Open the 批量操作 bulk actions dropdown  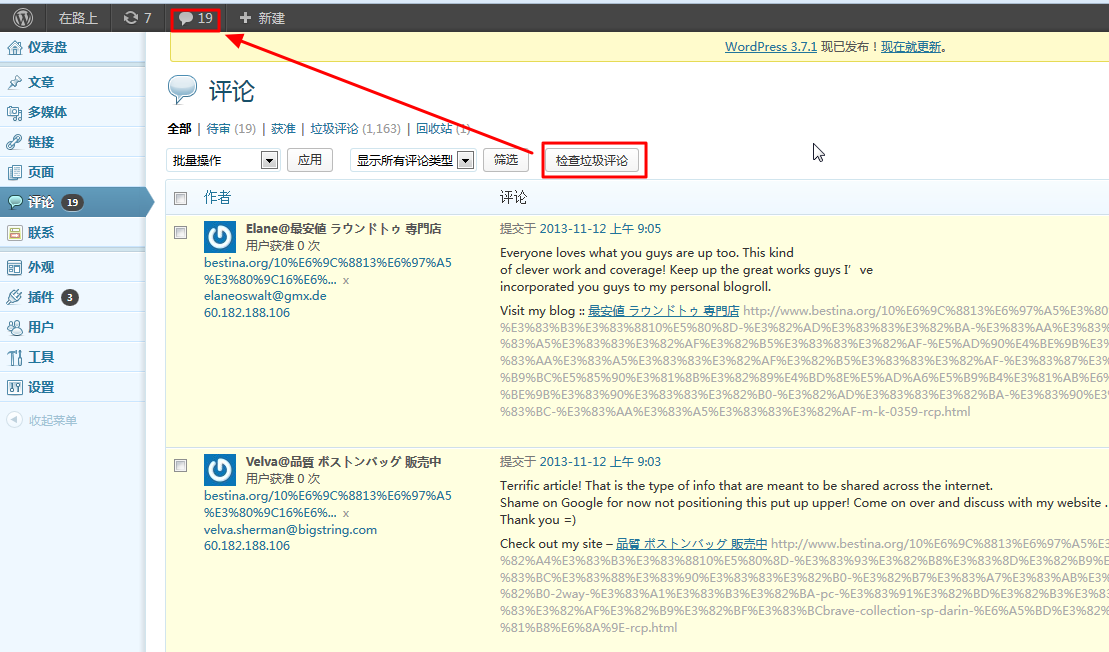pyautogui.click(x=223, y=161)
